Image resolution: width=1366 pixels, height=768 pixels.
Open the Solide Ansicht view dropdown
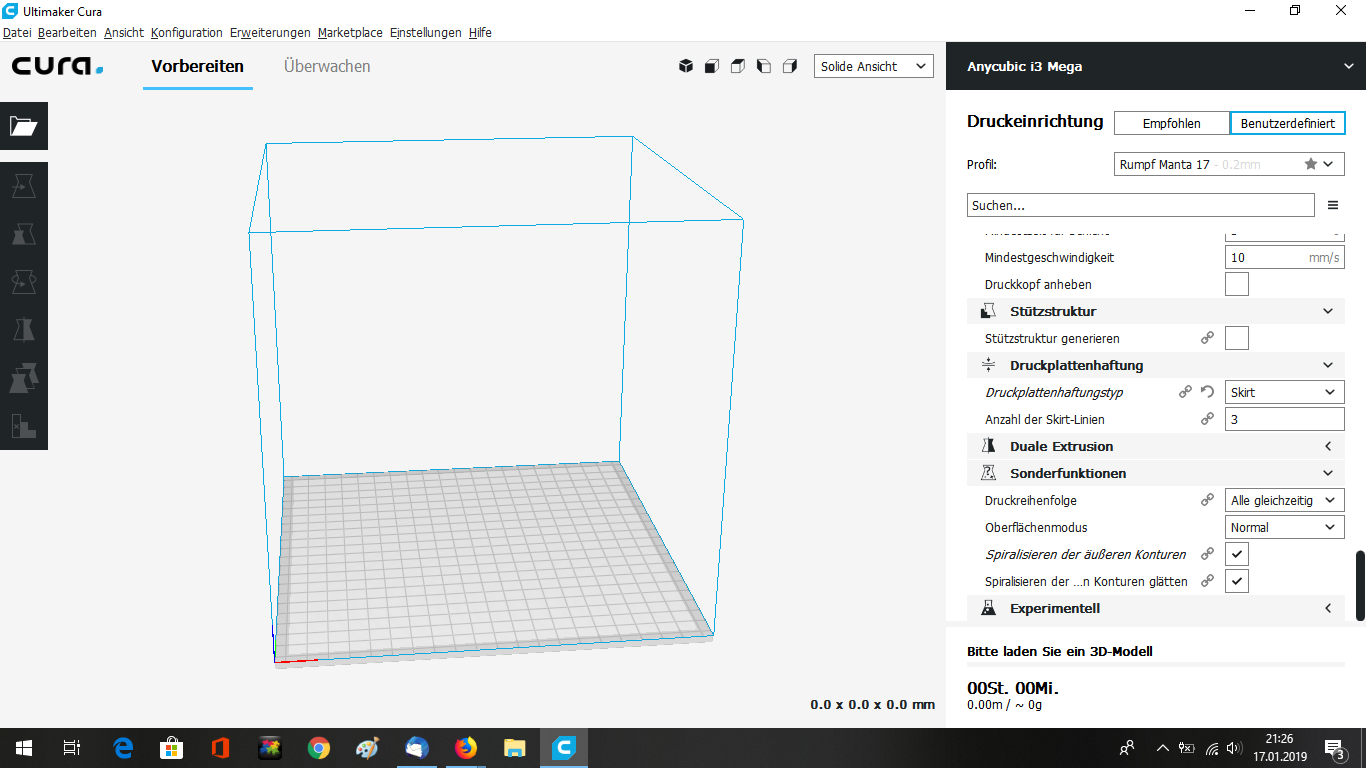[873, 66]
